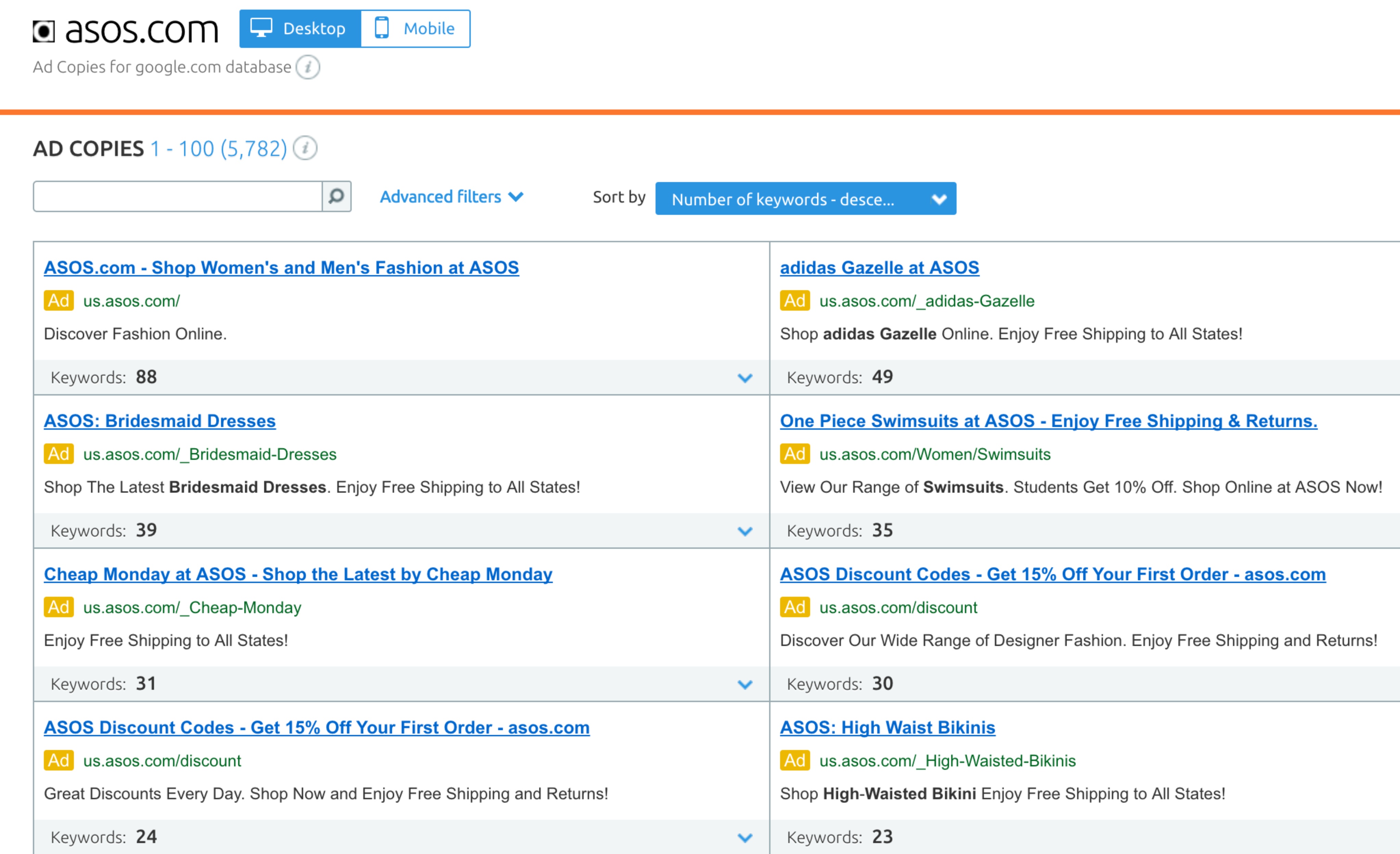Click the "Discover Fashion Online." ad description

[135, 334]
